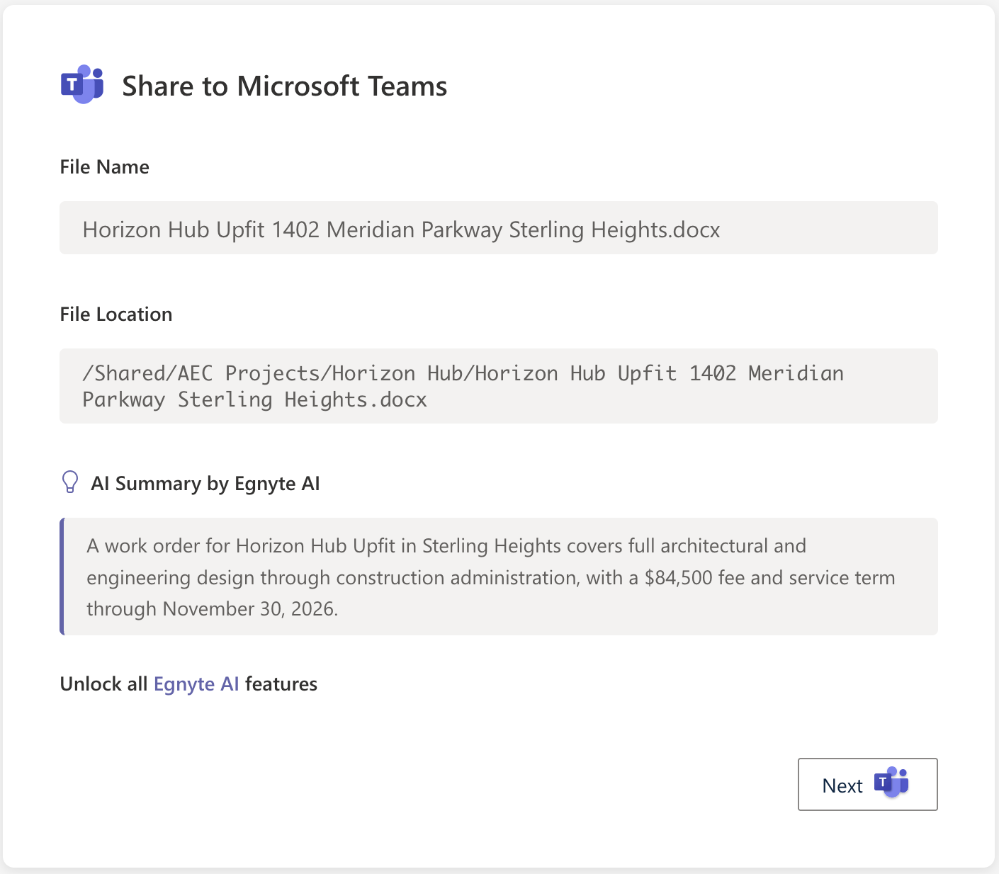This screenshot has width=999, height=874.
Task: Open the Egnyte AI link
Action: [196, 684]
